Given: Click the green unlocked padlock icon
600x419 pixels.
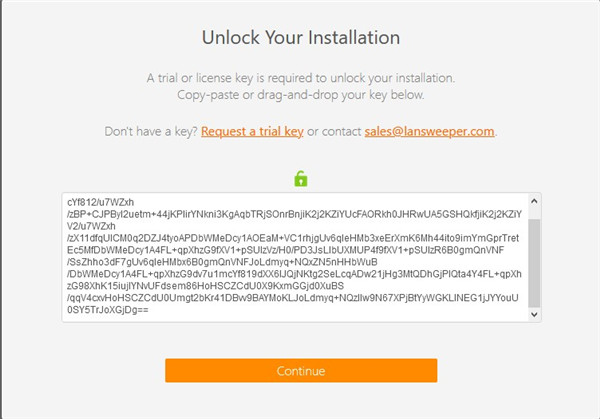Looking at the screenshot, I should pos(300,179).
